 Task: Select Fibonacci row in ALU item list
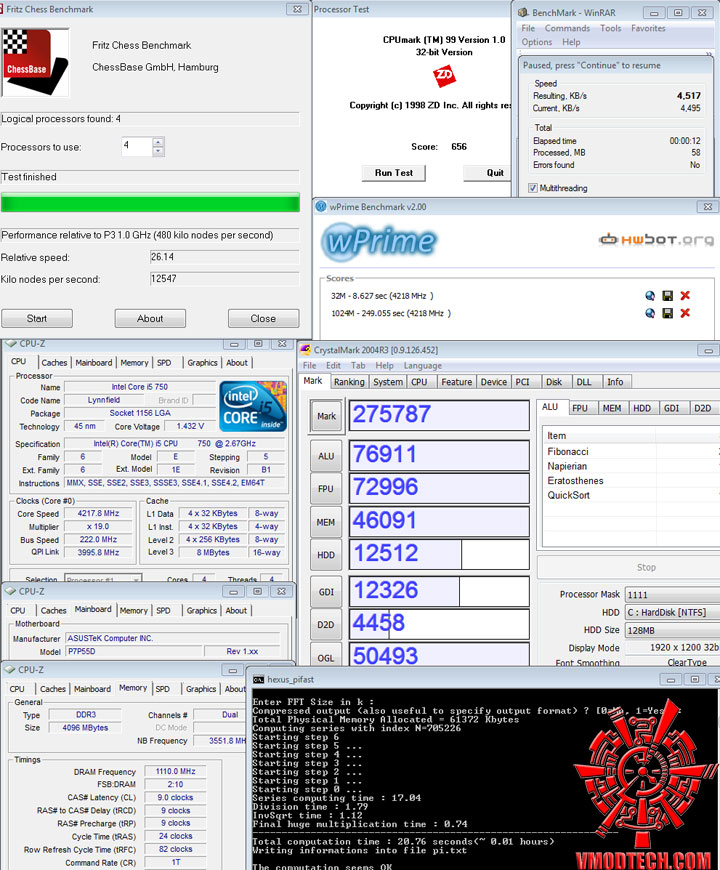[x=631, y=452]
